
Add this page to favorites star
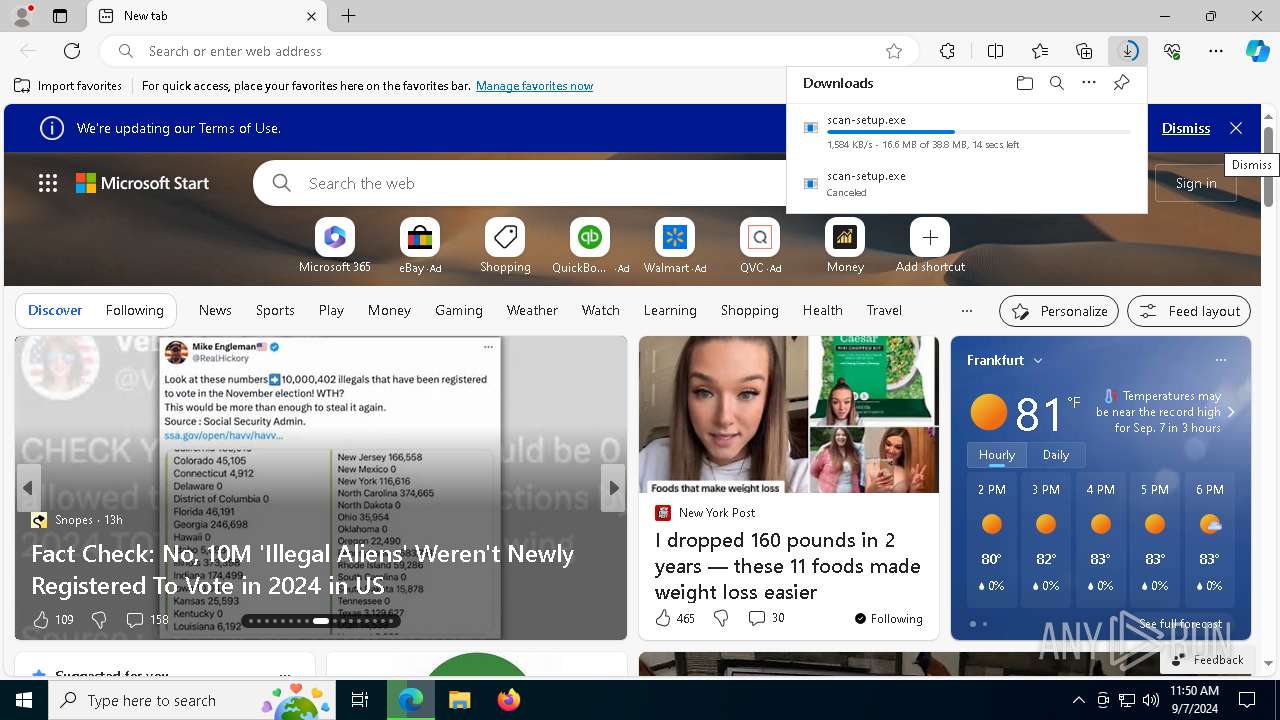(x=894, y=51)
